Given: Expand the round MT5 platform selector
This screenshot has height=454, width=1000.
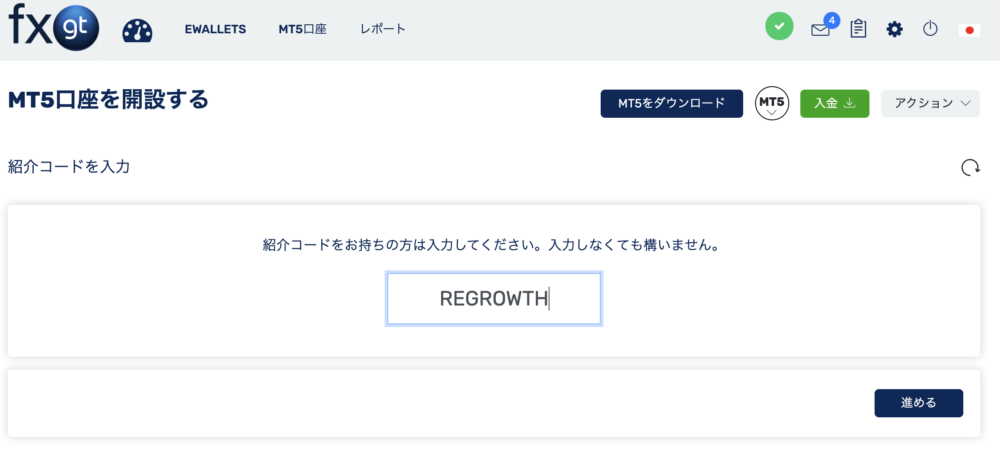Looking at the screenshot, I should pyautogui.click(x=771, y=103).
